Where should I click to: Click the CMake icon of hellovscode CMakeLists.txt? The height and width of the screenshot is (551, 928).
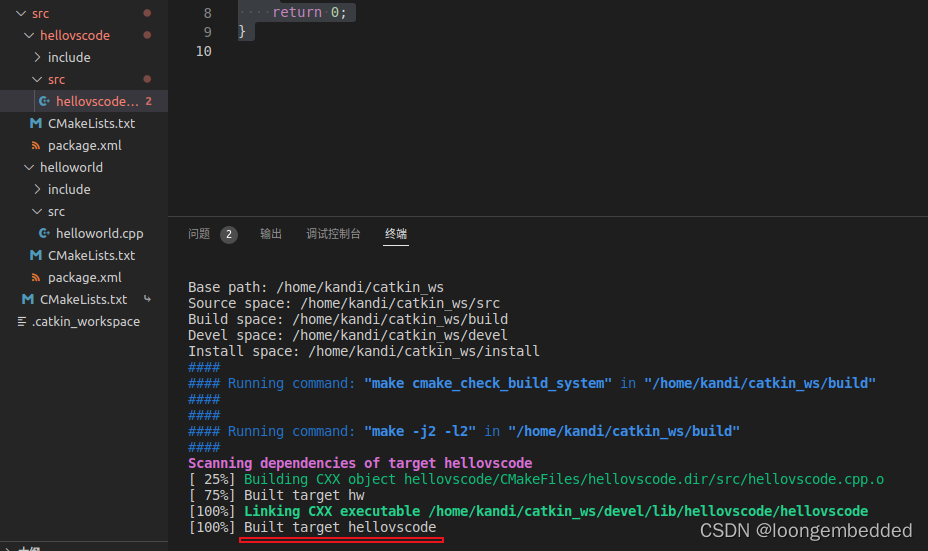coord(36,123)
